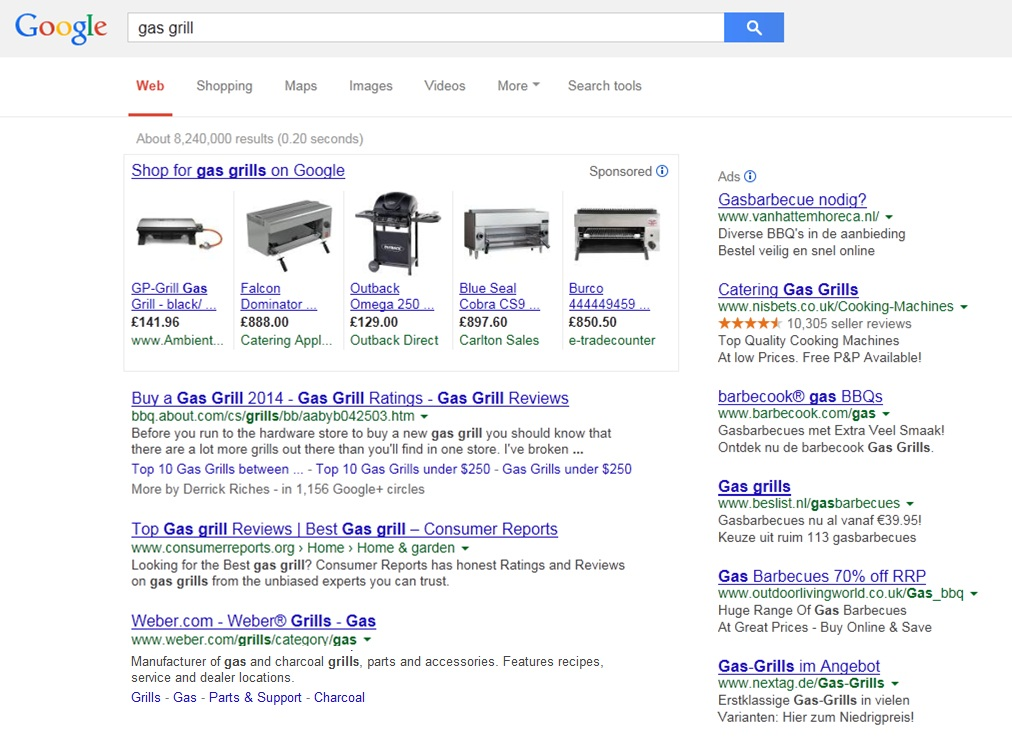Expand the arrow beside the weber.com URL
The image size is (1012, 739).
(x=367, y=640)
